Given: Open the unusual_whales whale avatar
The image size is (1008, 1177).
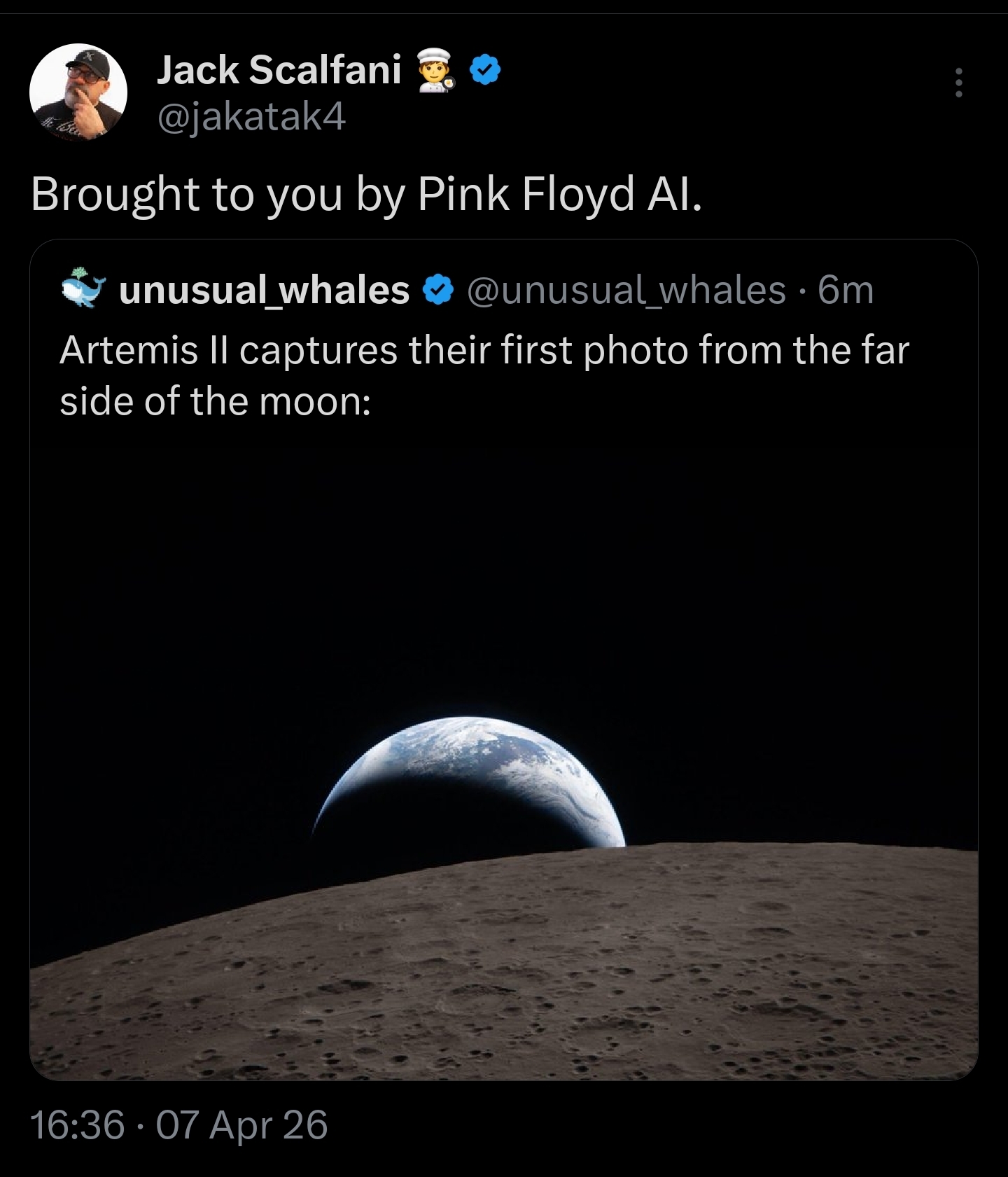Looking at the screenshot, I should 83,289.
